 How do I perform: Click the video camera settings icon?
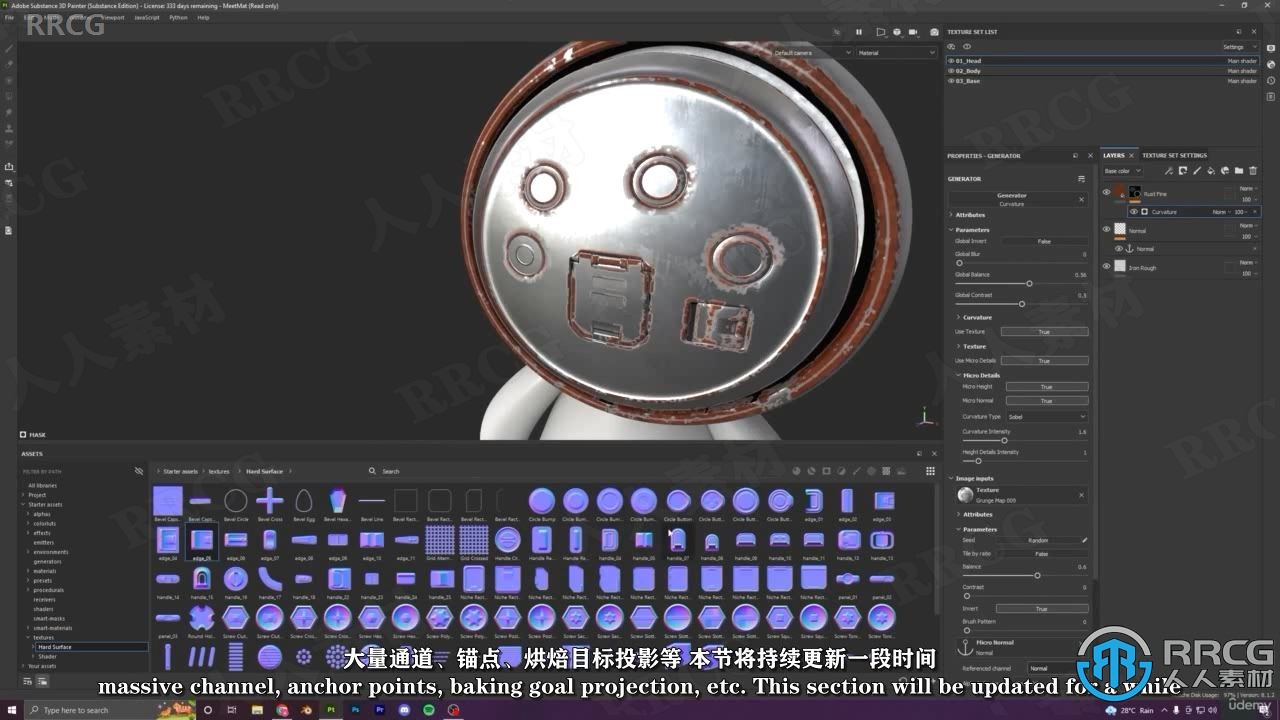913,32
